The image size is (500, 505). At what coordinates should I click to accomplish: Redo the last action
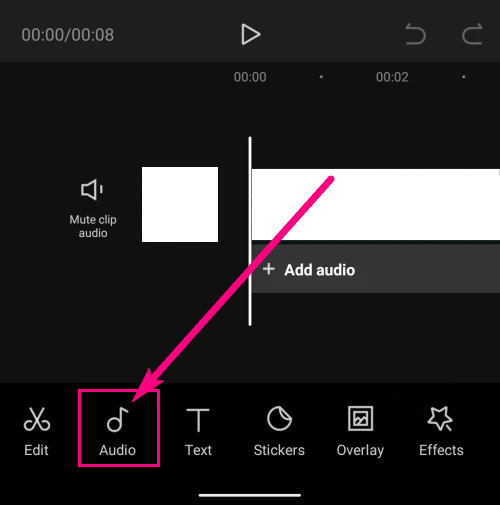(x=472, y=34)
